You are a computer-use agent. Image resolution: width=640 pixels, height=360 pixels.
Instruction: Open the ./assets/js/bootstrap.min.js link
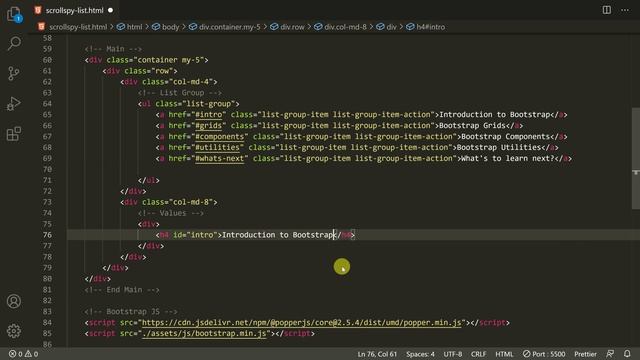point(204,333)
